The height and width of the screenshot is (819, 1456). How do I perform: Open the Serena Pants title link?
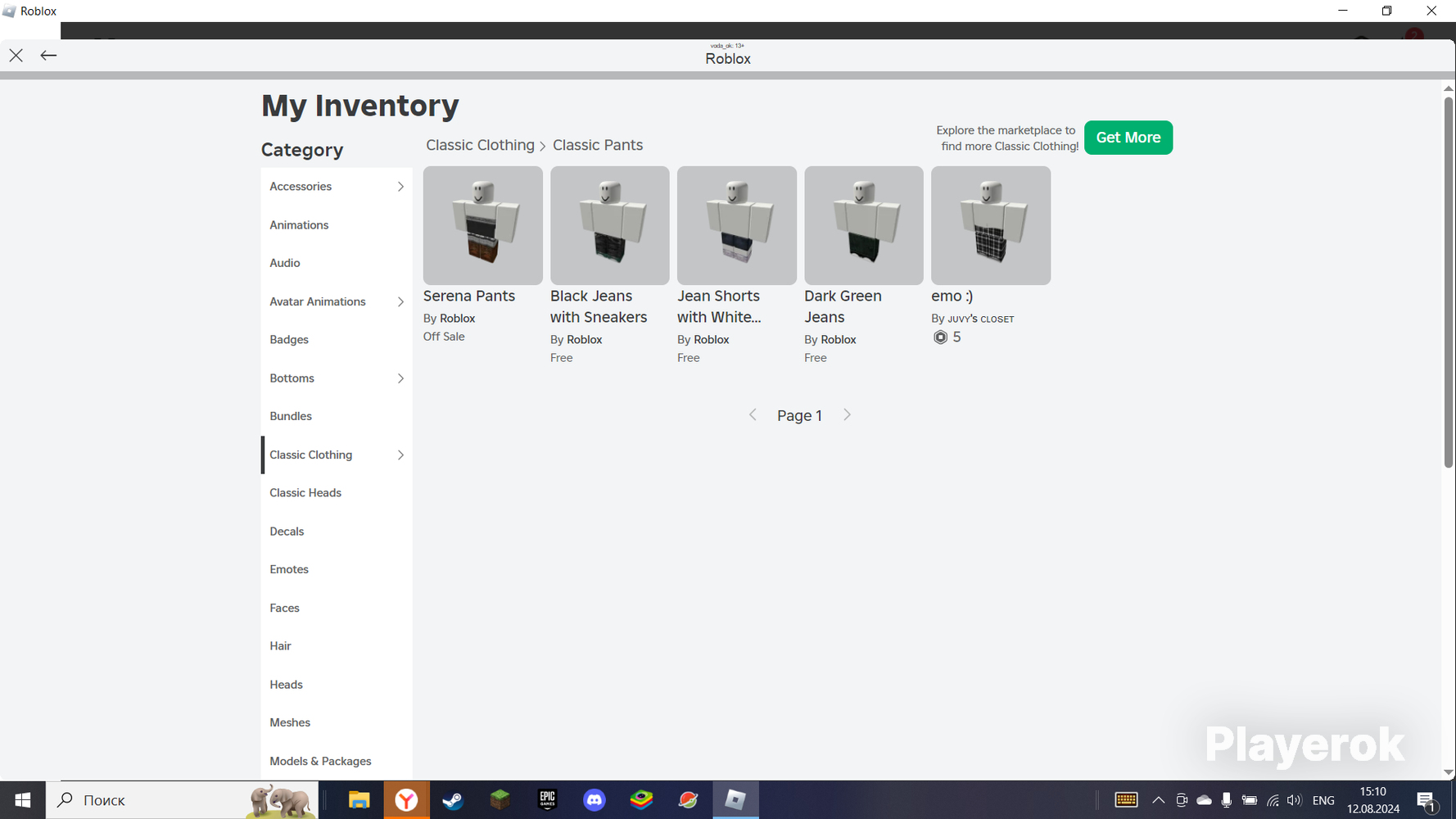click(469, 296)
